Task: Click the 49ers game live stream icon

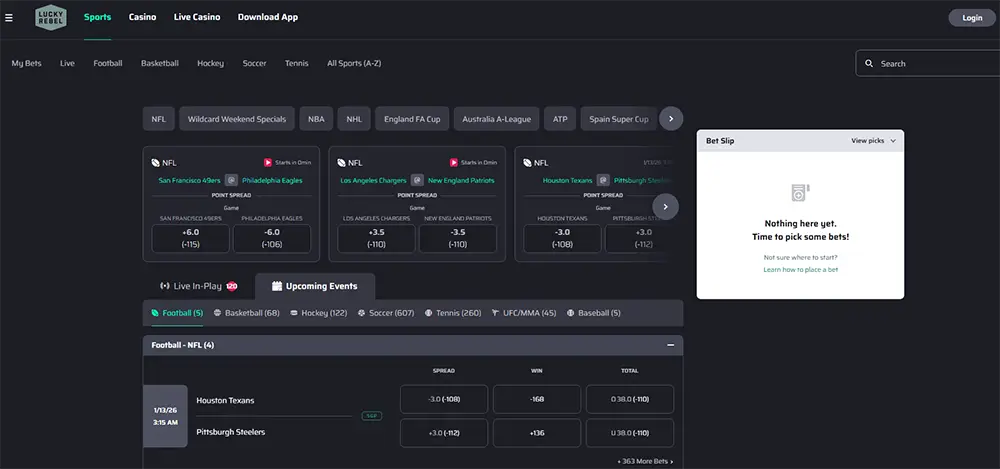Action: (x=268, y=162)
